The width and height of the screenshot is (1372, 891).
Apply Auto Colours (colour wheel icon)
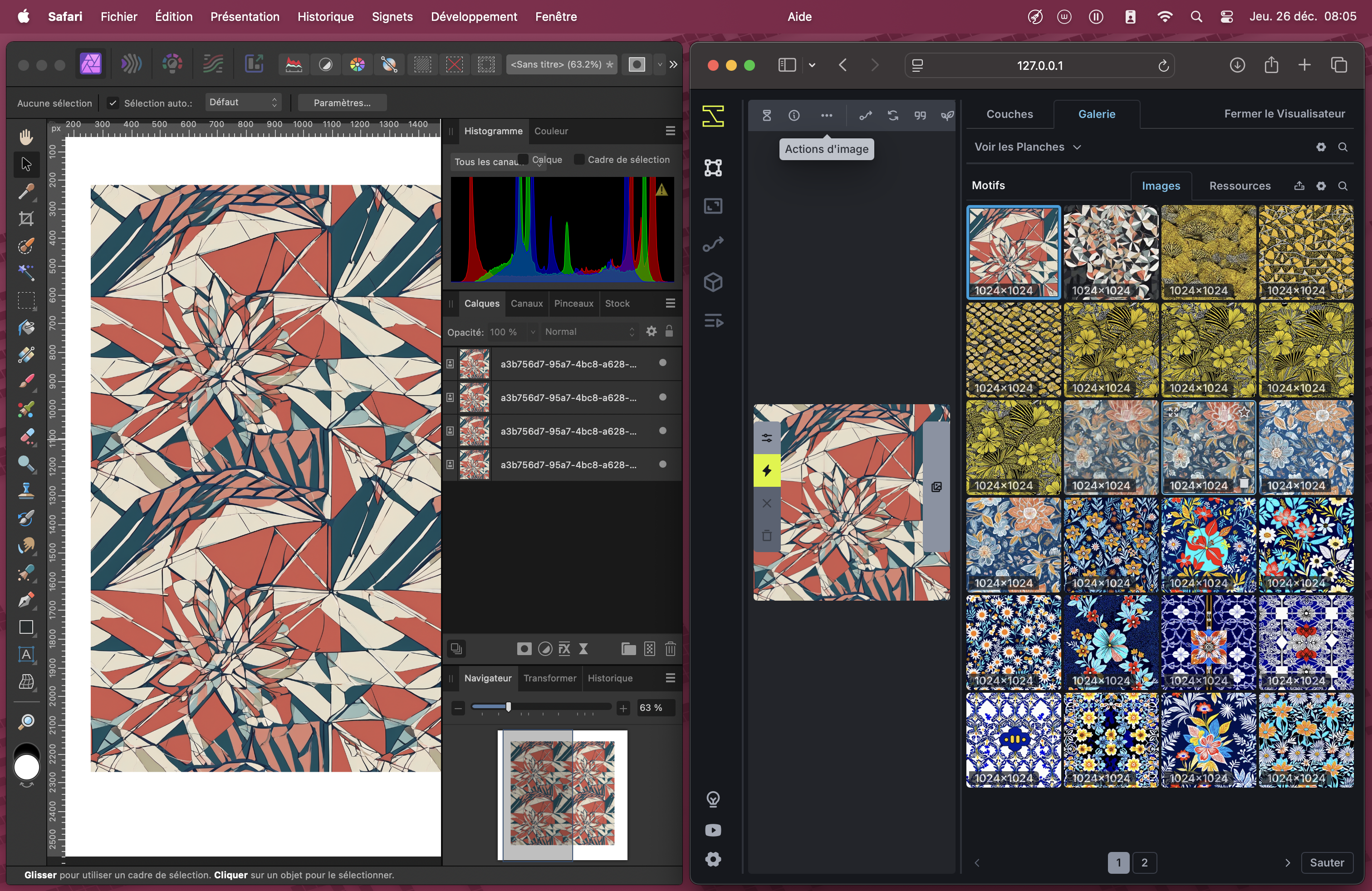(358, 64)
